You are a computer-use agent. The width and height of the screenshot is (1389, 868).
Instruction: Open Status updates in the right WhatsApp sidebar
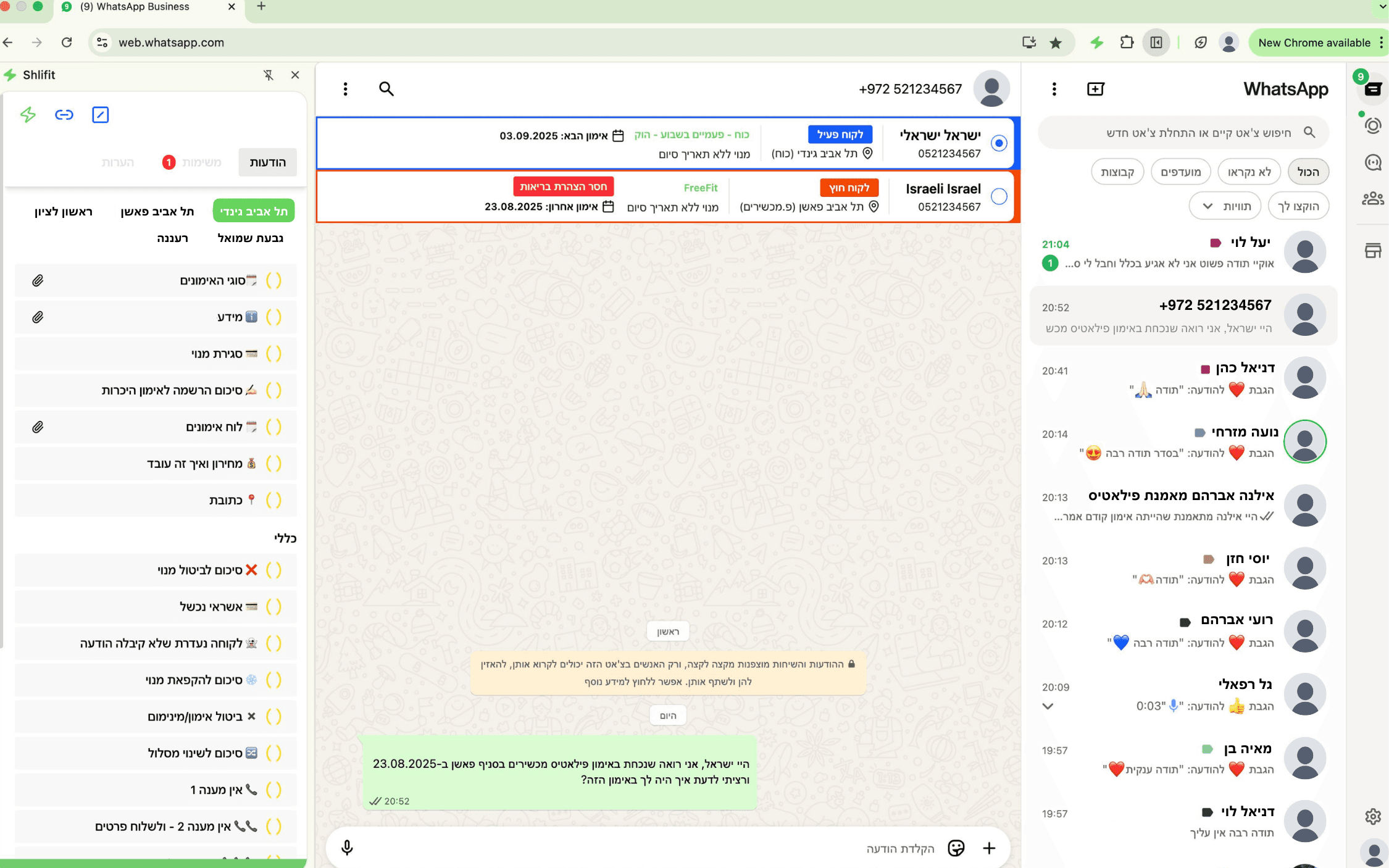click(x=1372, y=125)
